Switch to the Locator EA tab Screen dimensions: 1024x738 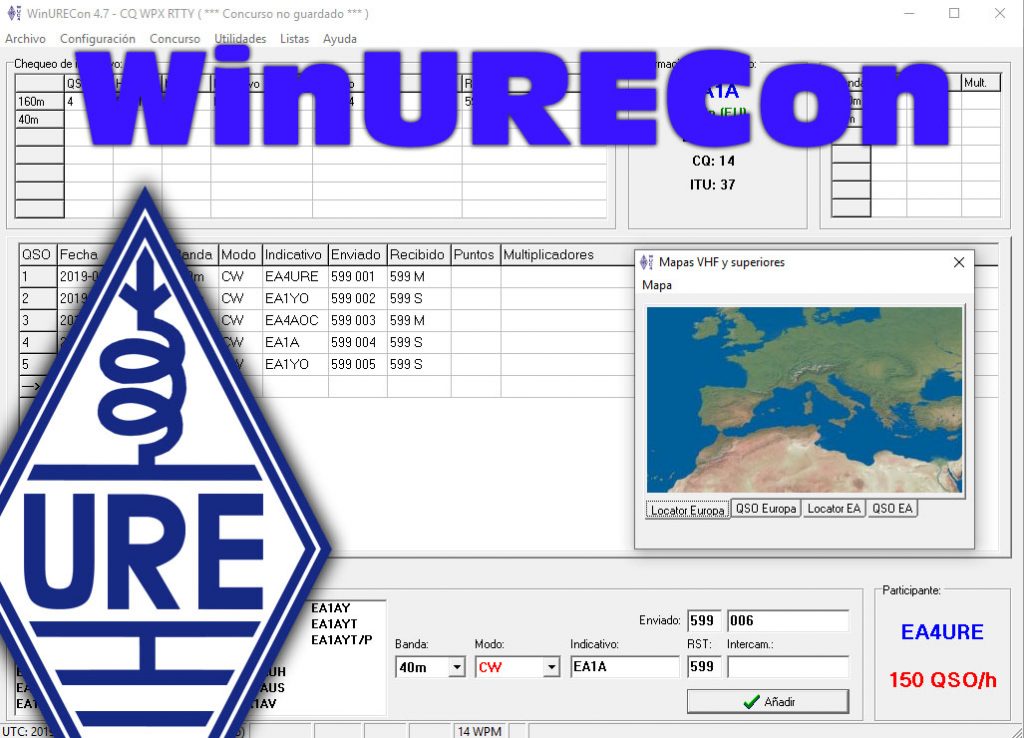point(834,508)
